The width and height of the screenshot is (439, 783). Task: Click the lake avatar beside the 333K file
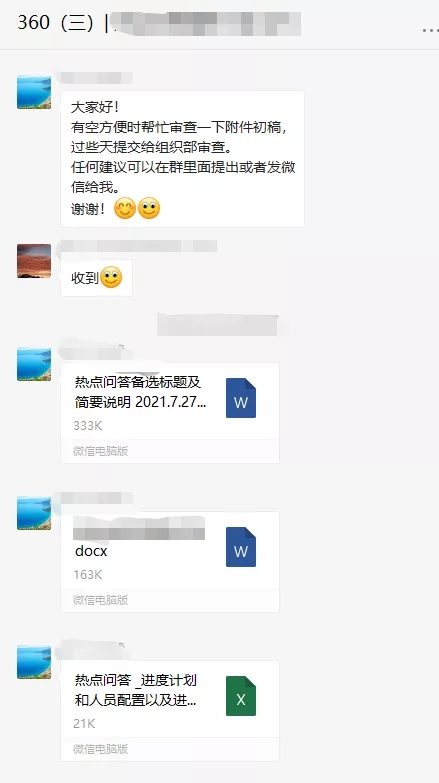[x=34, y=364]
